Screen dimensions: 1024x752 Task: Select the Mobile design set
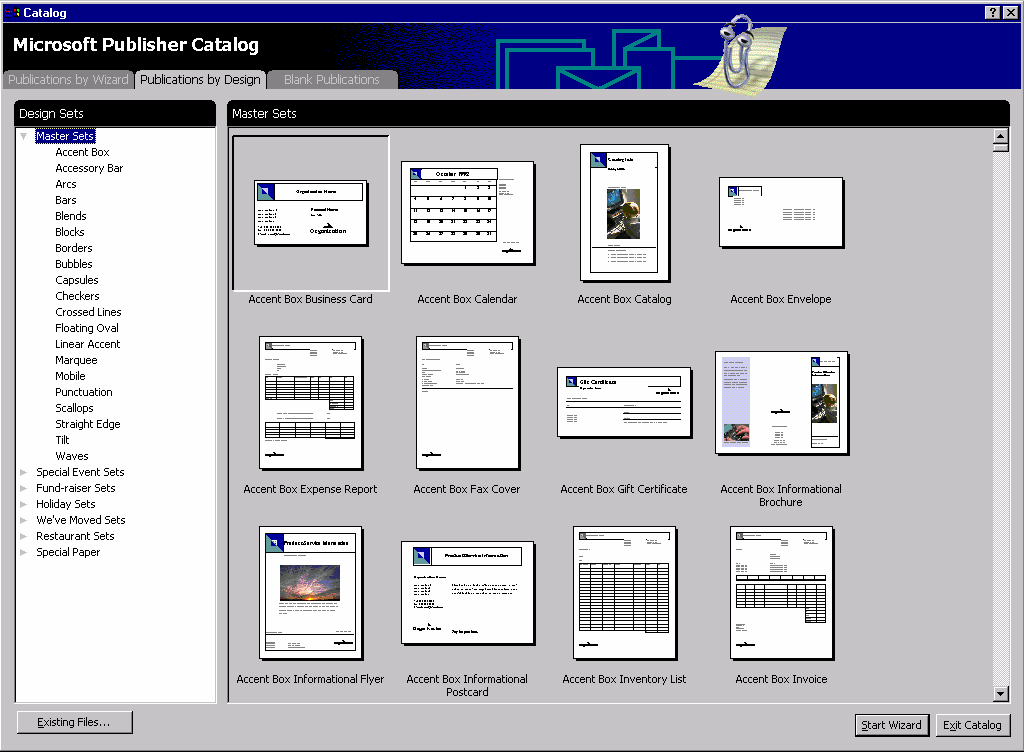71,376
